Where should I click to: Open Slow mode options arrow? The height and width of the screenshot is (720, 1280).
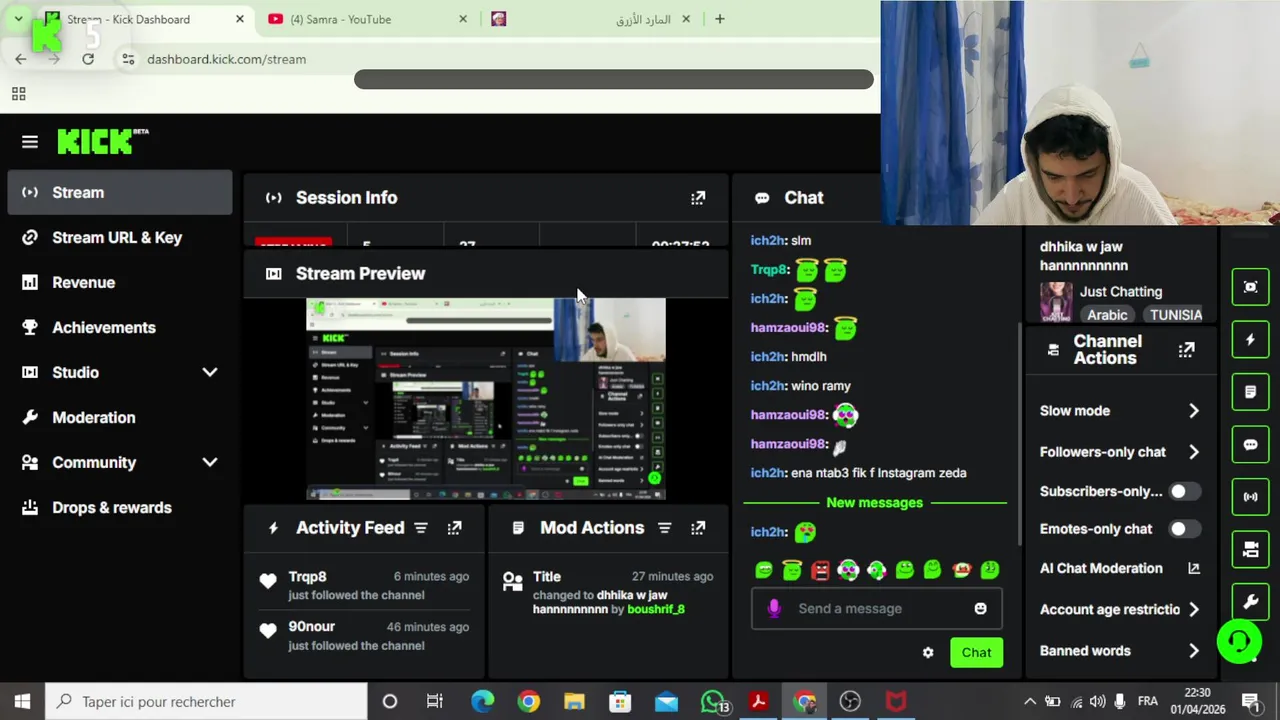pyautogui.click(x=1193, y=411)
